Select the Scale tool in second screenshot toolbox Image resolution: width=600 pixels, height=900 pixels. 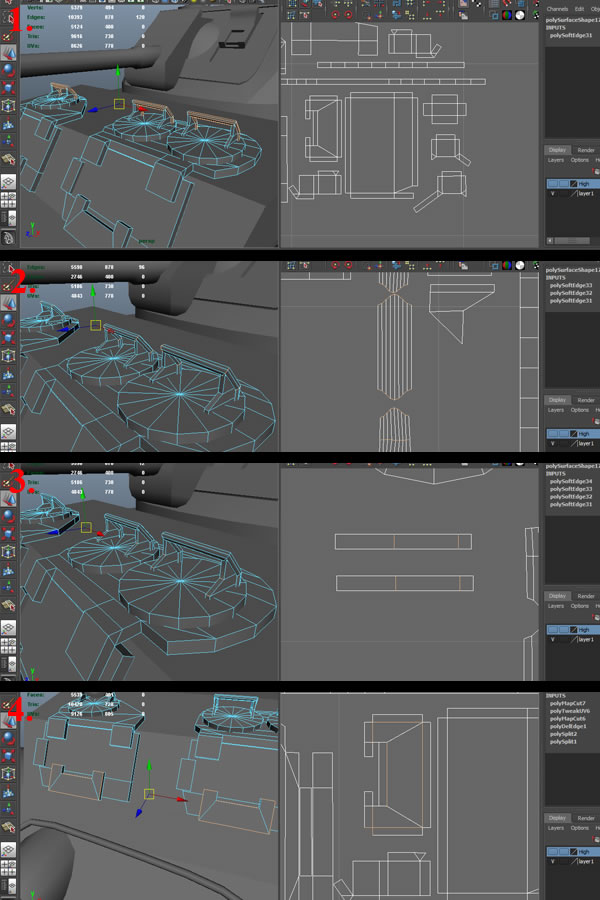[8, 338]
